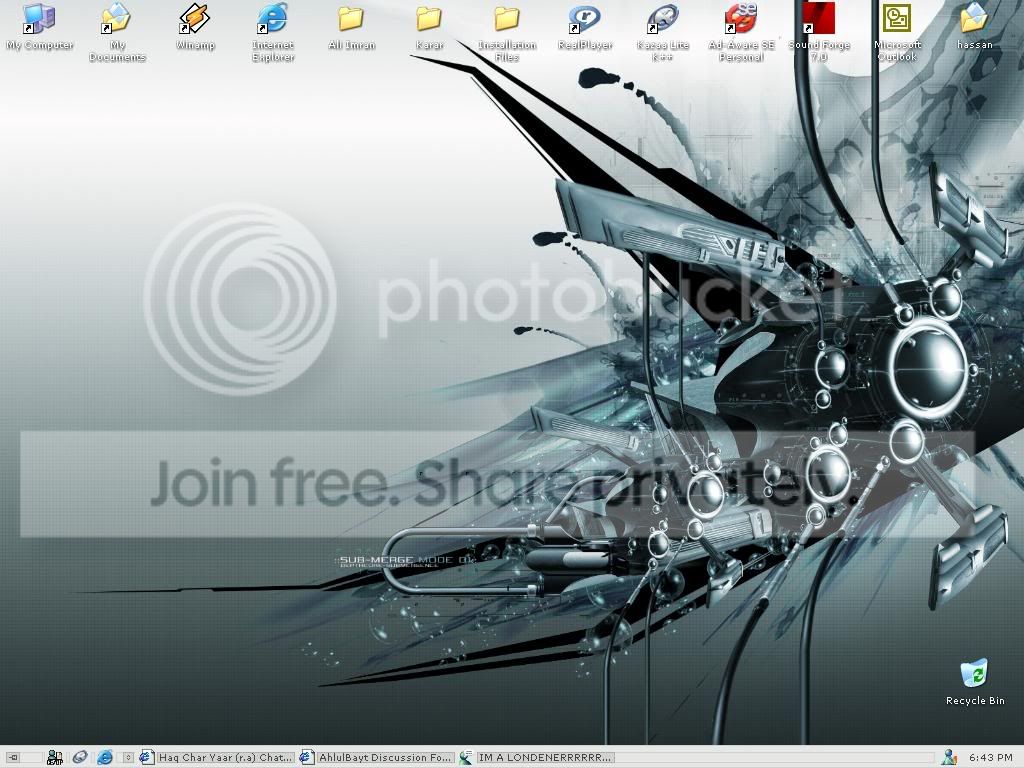The height and width of the screenshot is (768, 1024).
Task: Expand the quick launch overflow arrows
Action: tap(128, 758)
